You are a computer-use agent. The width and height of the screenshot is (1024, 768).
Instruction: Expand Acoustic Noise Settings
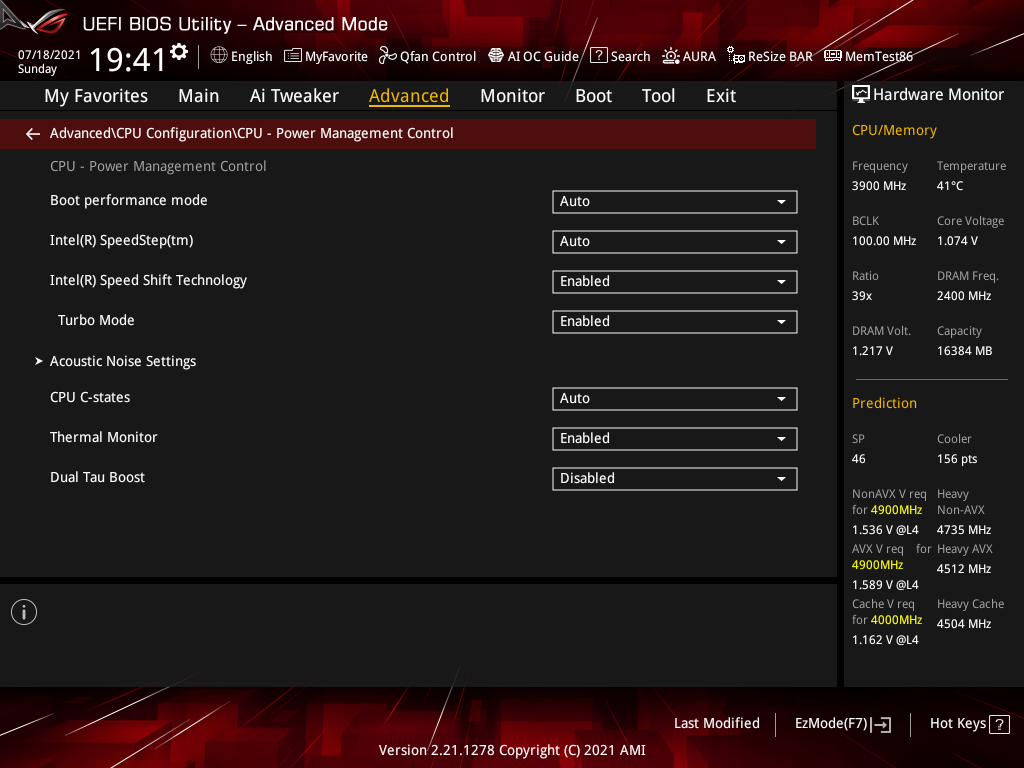pos(122,361)
